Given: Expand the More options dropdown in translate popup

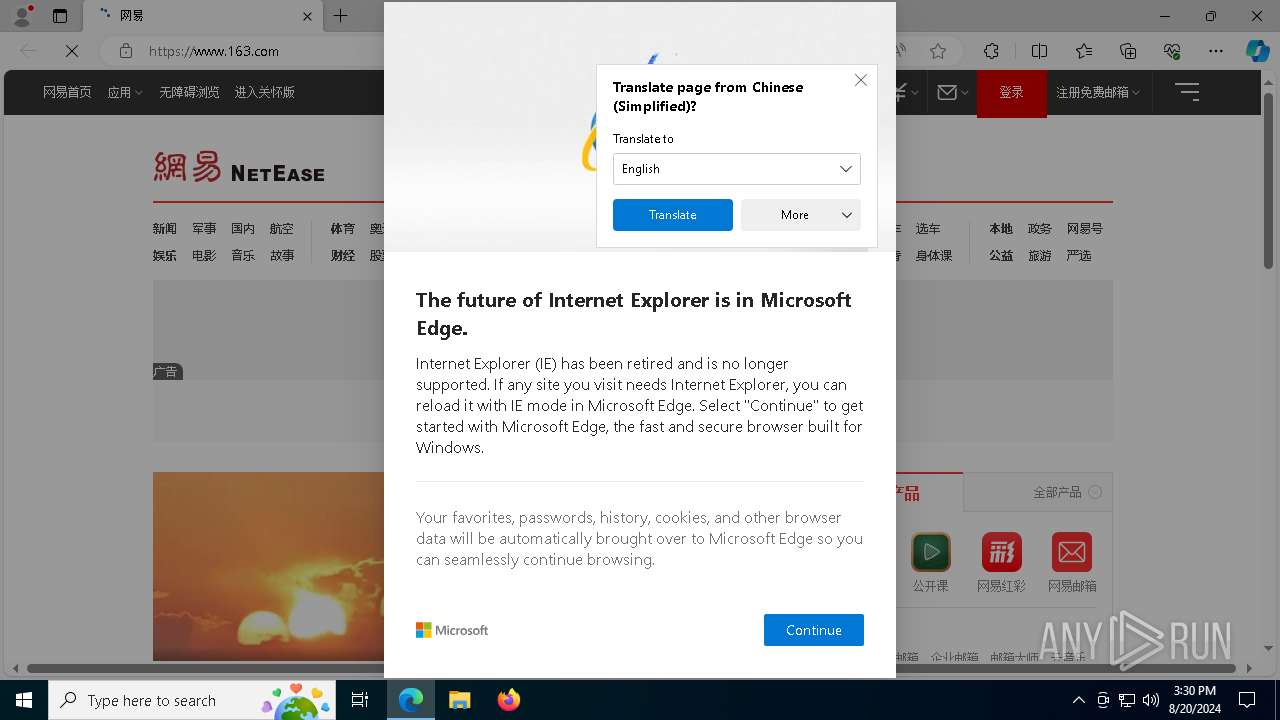Looking at the screenshot, I should (x=800, y=215).
